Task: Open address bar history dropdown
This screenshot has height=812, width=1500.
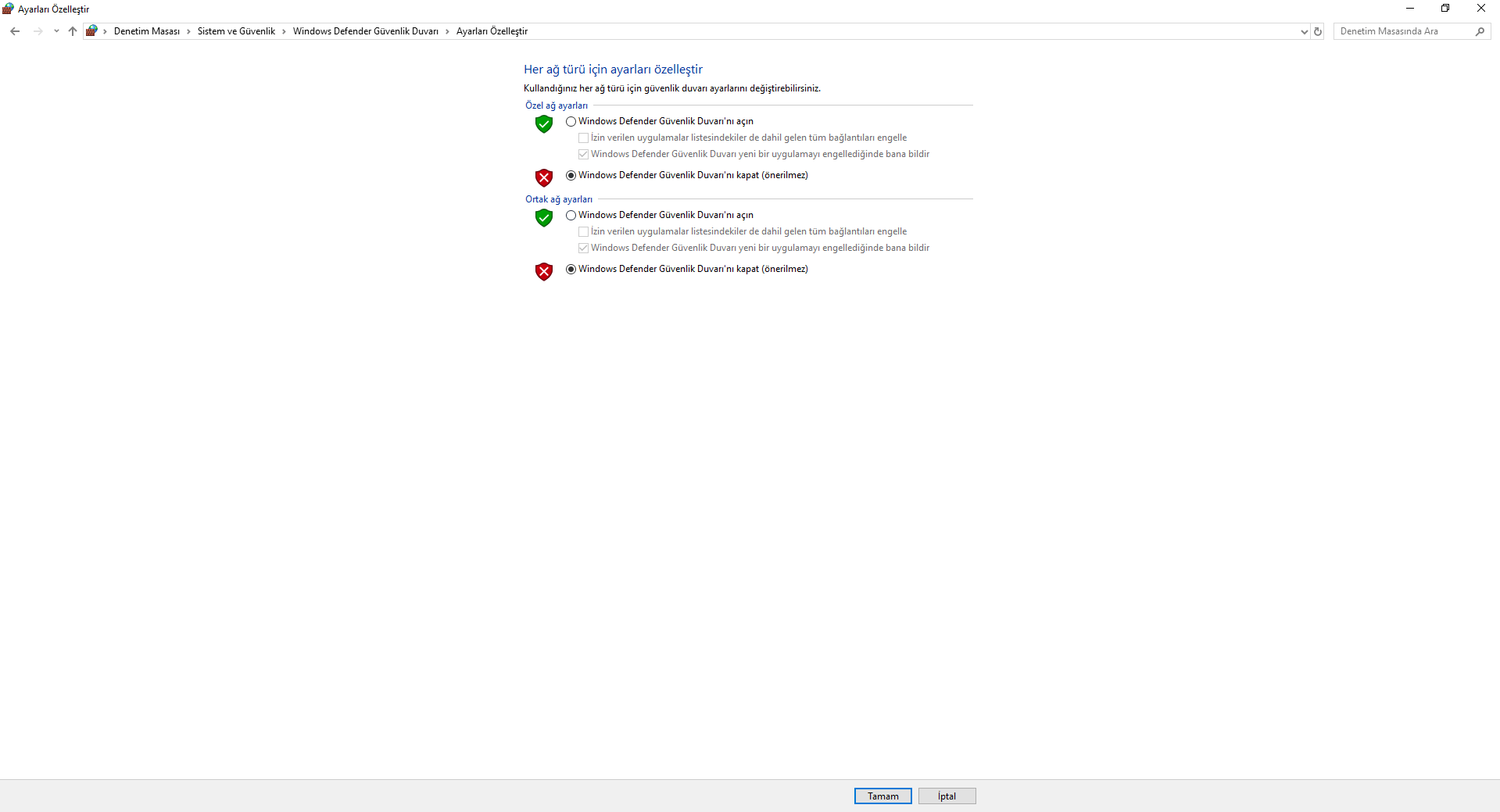Action: [1304, 32]
